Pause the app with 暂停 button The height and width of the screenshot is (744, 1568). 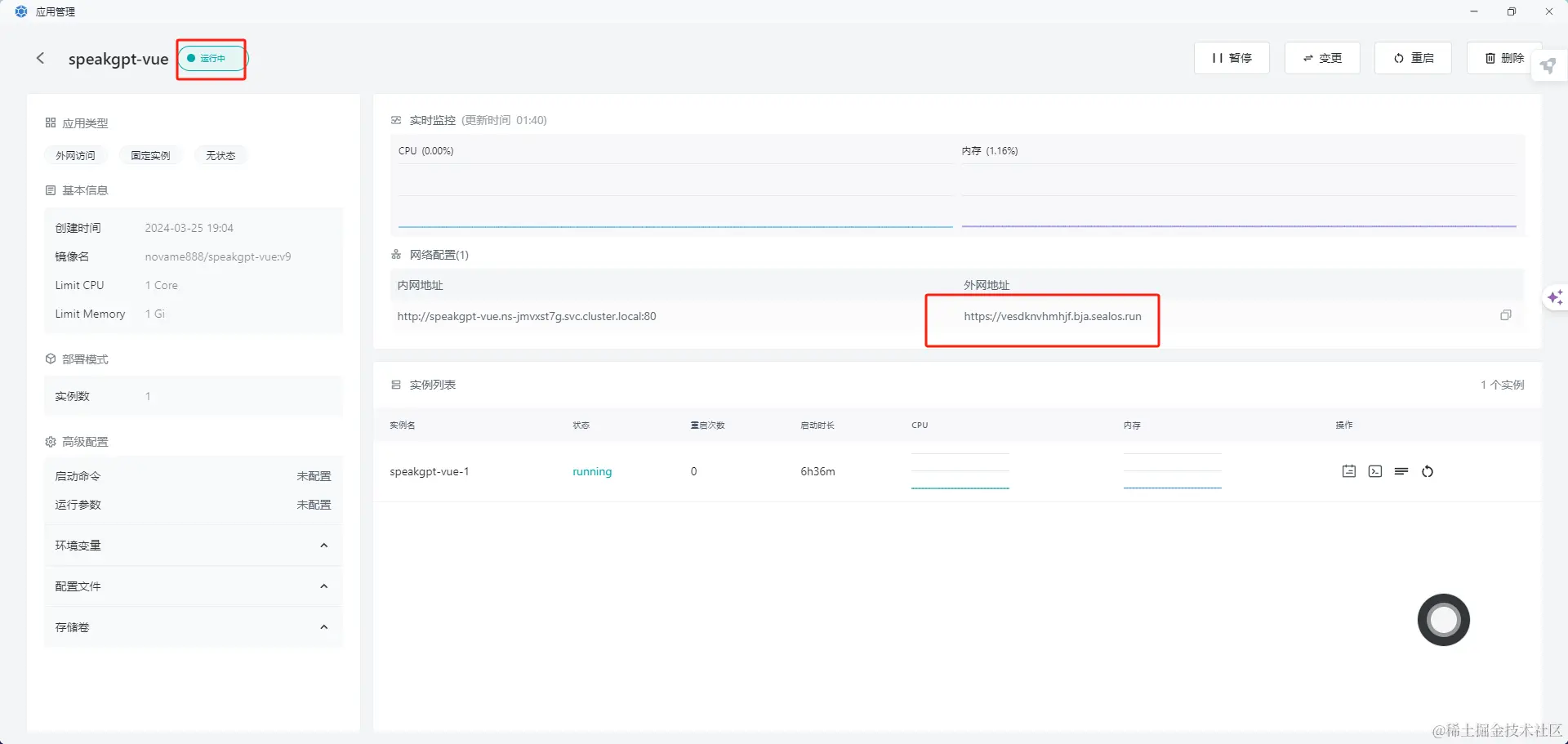click(x=1232, y=58)
